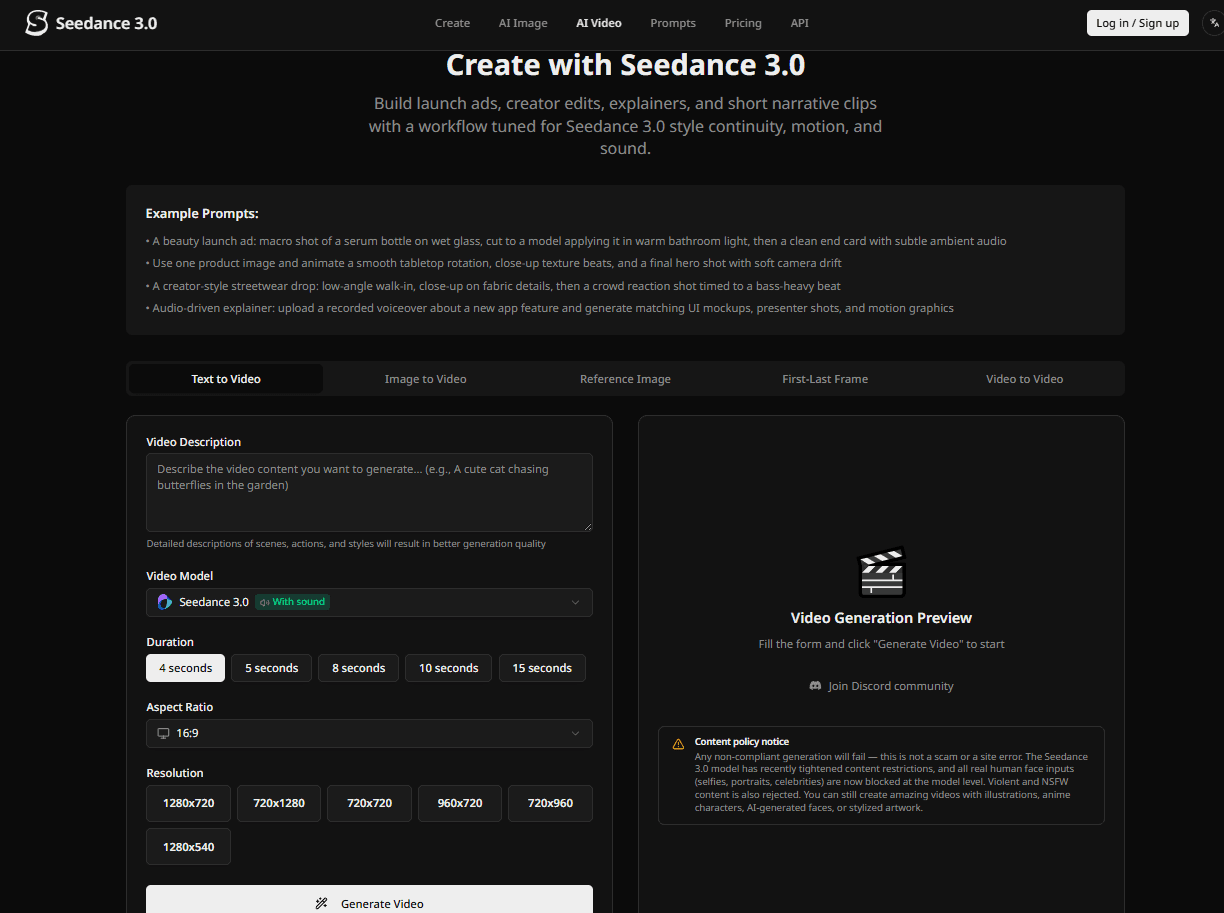Click the 'Duration' label
1224x913 pixels.
(170, 642)
